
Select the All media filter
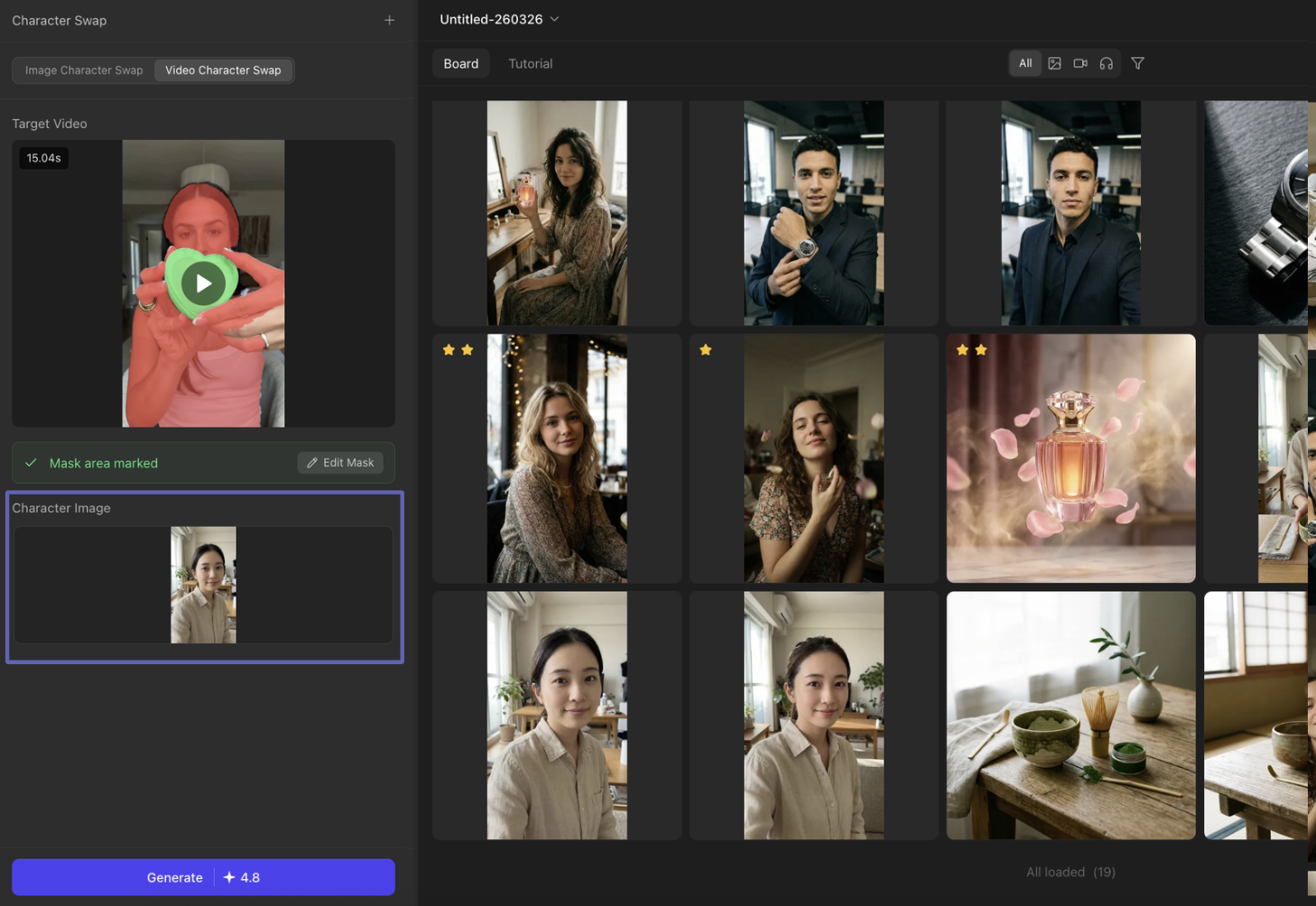tap(1025, 63)
